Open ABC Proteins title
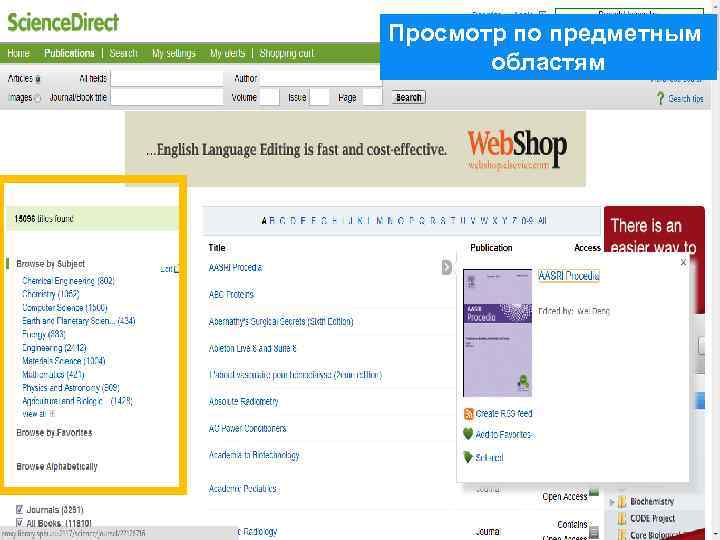This screenshot has height=540, width=720. pos(231,294)
